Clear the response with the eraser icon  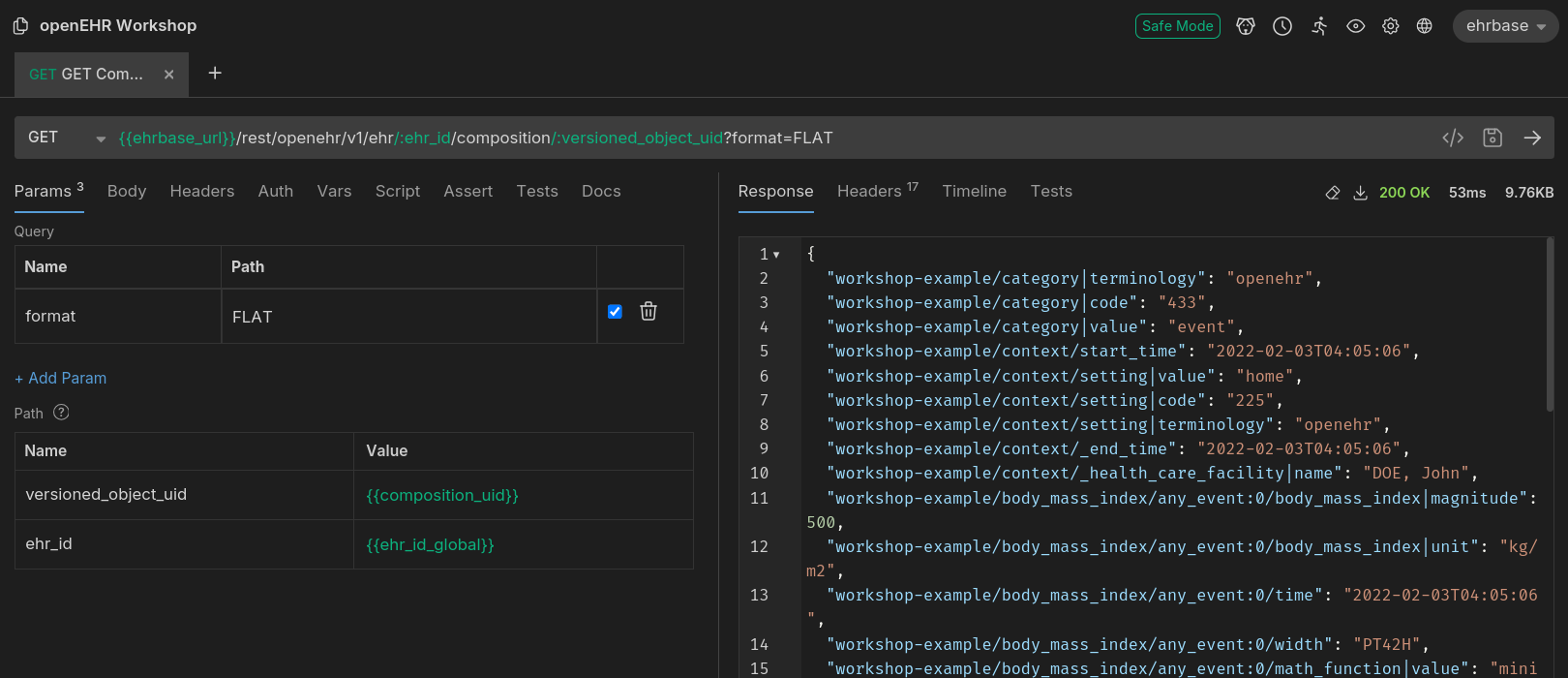1333,193
